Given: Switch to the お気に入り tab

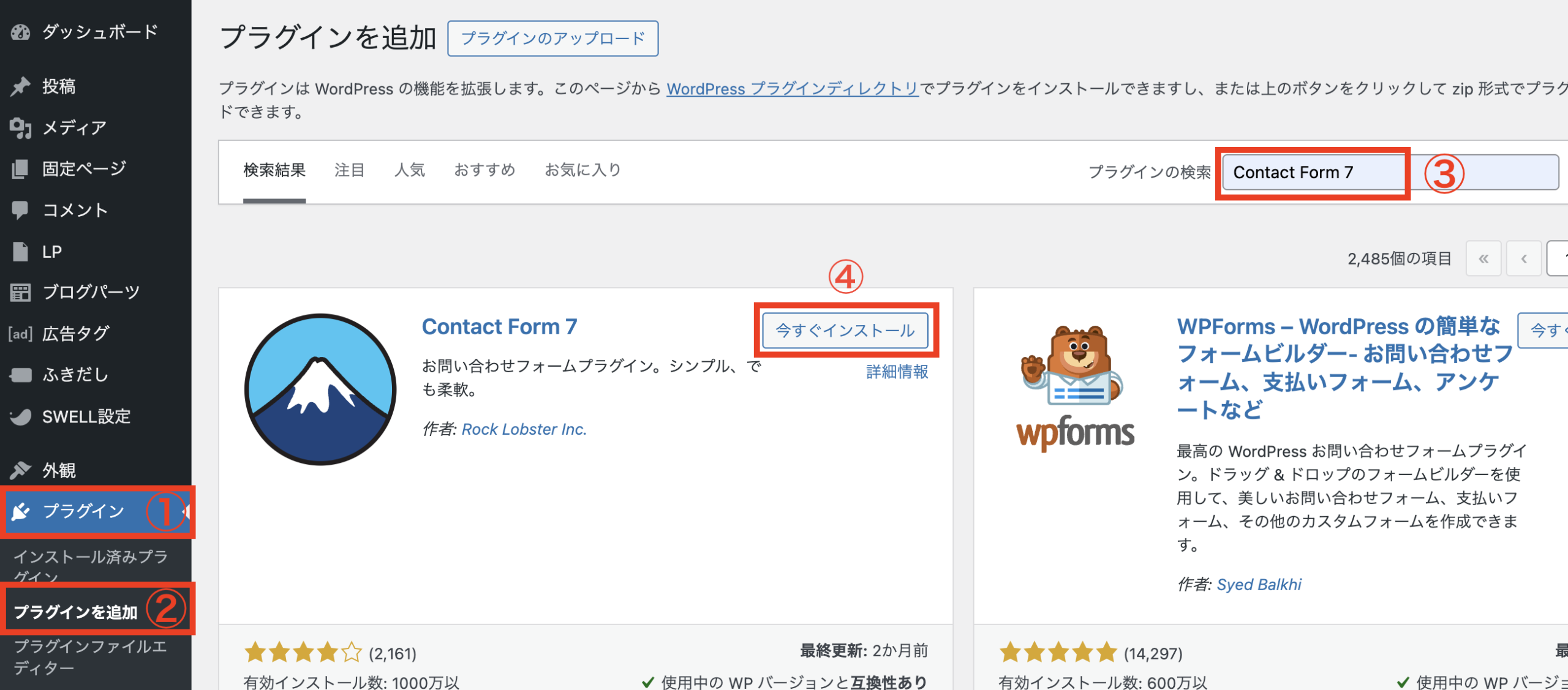Looking at the screenshot, I should point(583,170).
